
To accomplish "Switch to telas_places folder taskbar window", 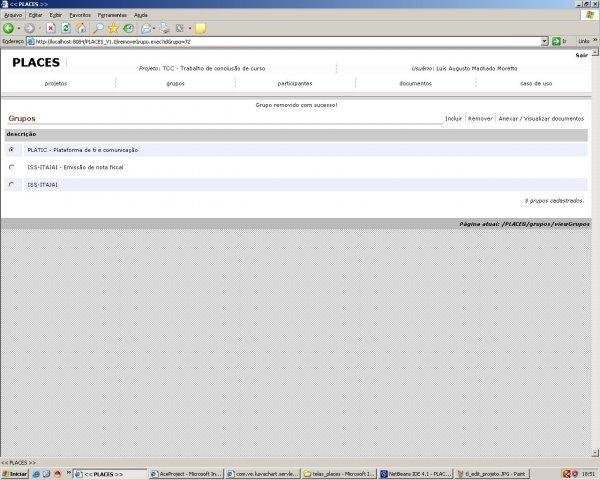I will click(339, 474).
